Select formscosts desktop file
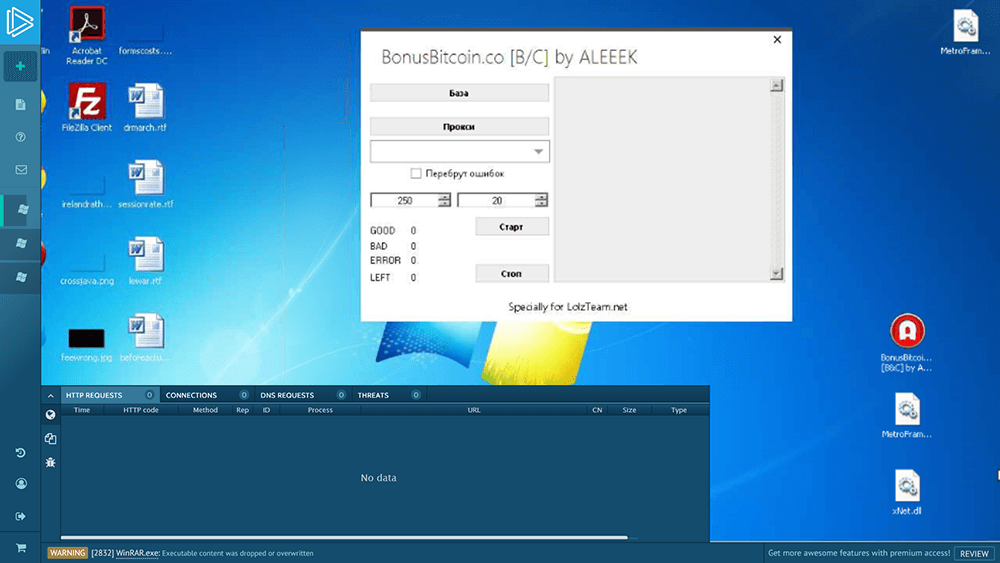This screenshot has height=563, width=1000. coord(145,38)
